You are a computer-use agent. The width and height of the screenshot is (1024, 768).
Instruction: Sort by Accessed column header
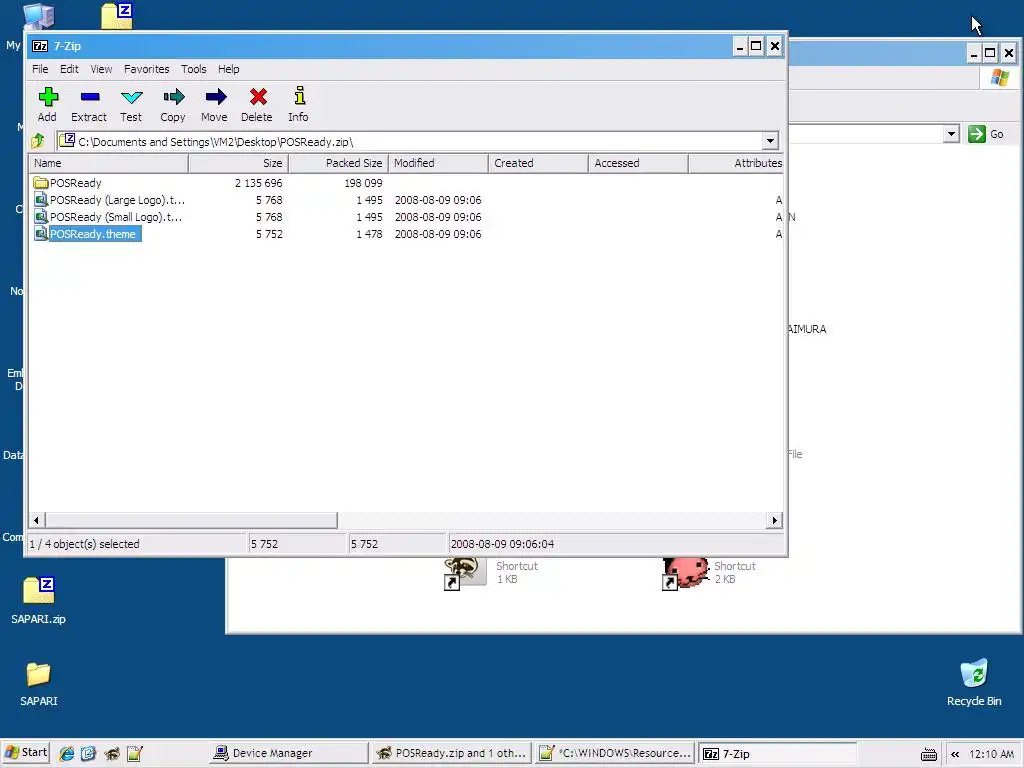[638, 163]
